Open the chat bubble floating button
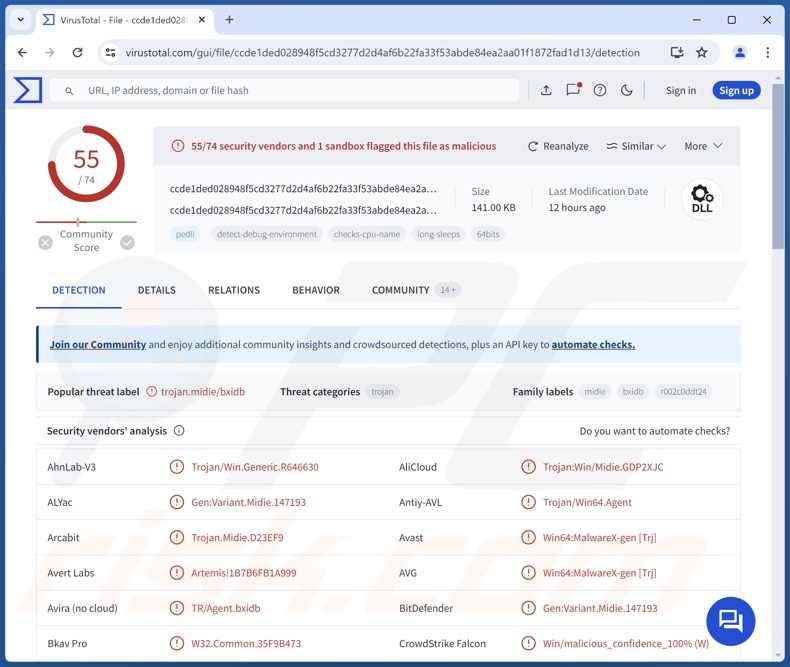Viewport: 790px width, 667px height. 731,621
